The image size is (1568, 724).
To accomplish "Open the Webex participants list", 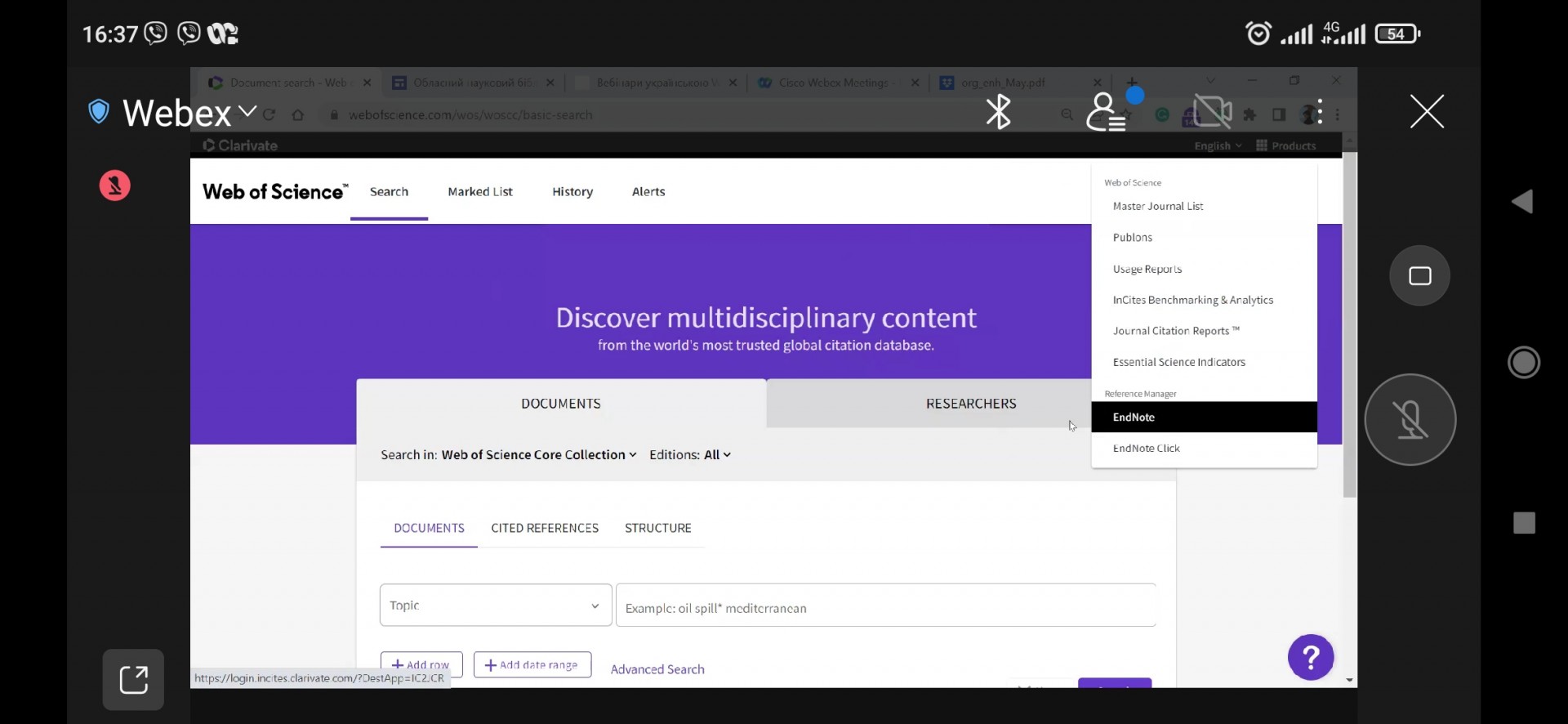I will click(x=1106, y=112).
